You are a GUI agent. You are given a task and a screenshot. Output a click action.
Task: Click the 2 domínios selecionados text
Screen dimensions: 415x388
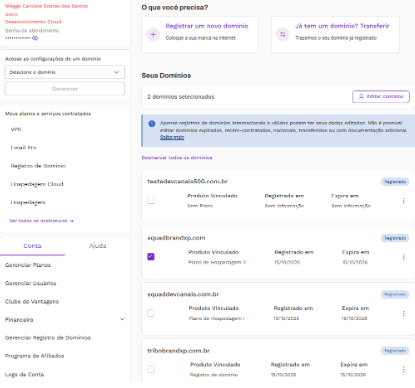[181, 97]
